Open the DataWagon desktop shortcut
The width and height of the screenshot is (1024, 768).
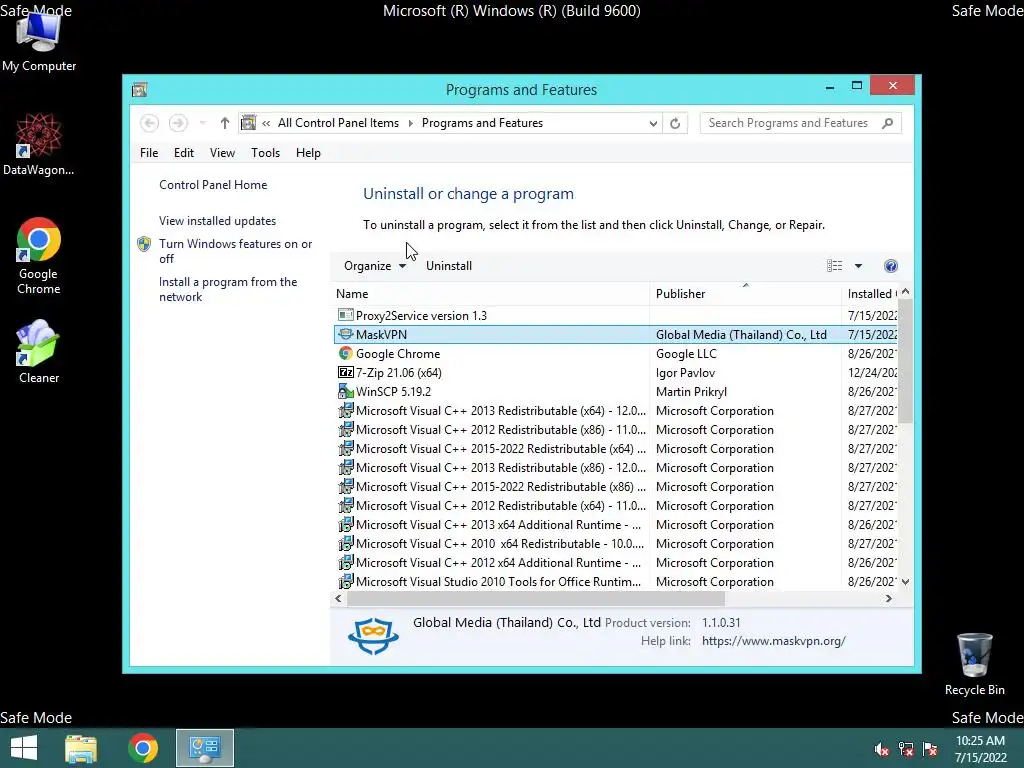coord(39,144)
